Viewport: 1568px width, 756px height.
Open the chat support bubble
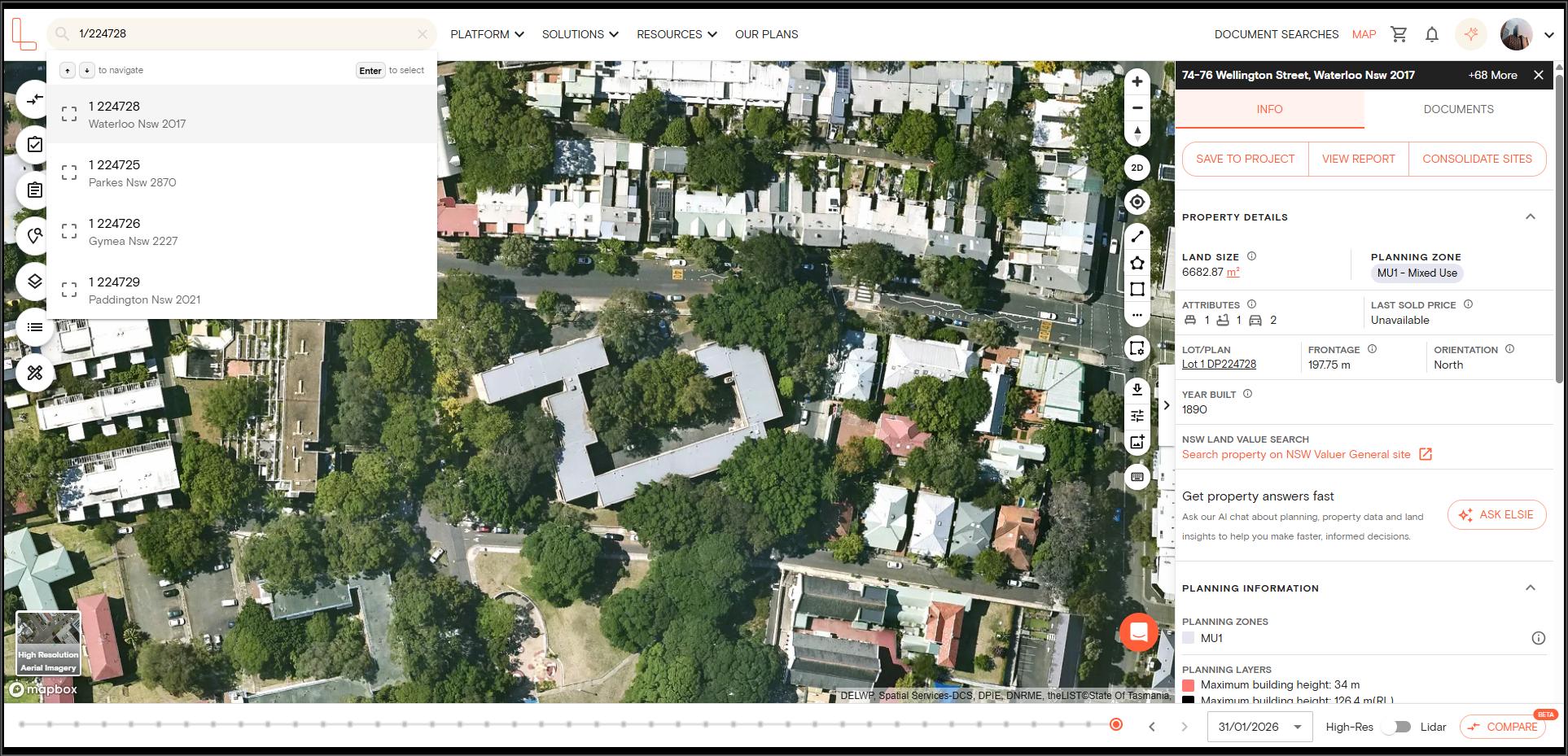(x=1139, y=631)
